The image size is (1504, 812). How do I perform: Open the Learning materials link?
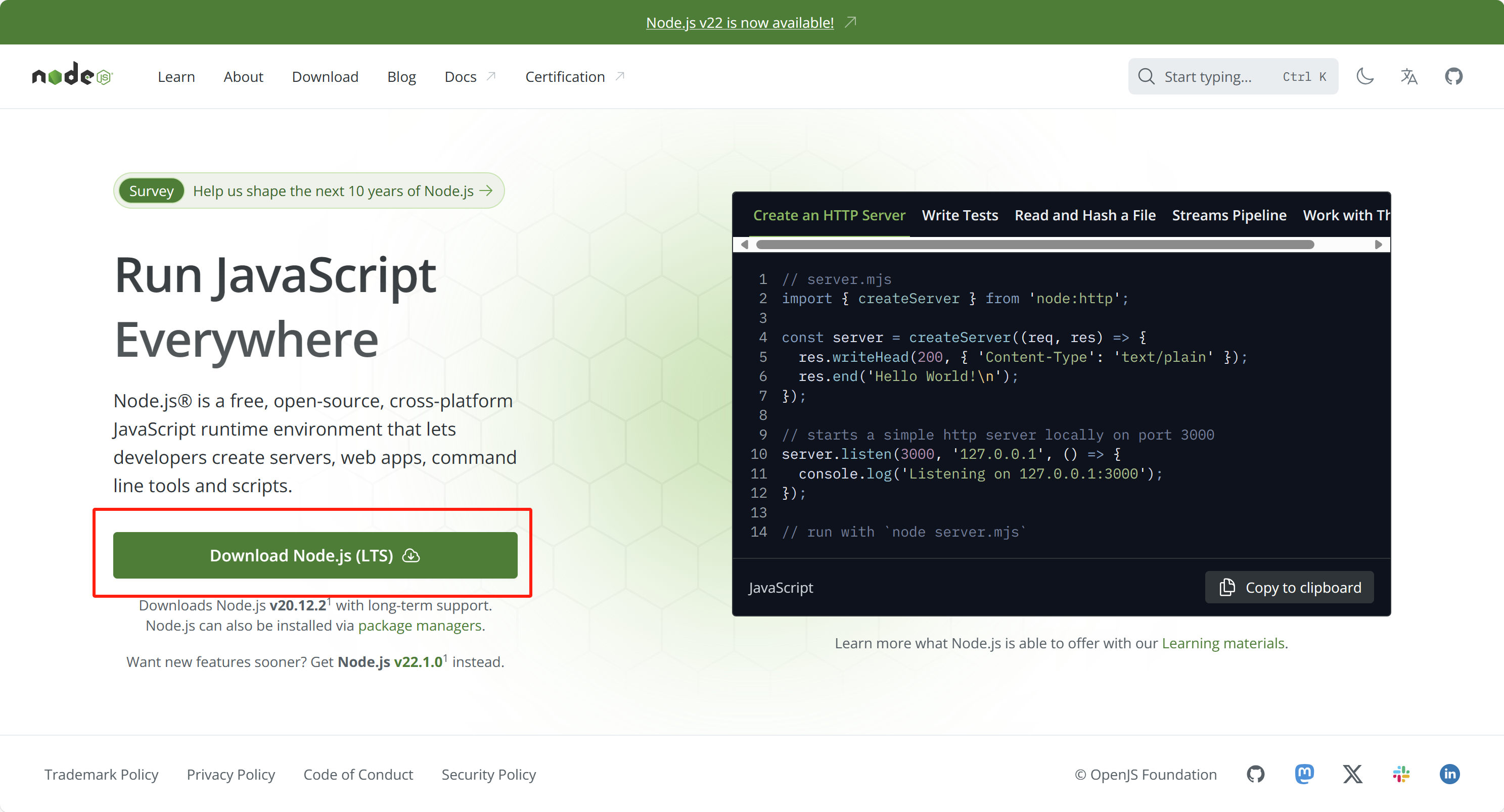[x=1223, y=643]
